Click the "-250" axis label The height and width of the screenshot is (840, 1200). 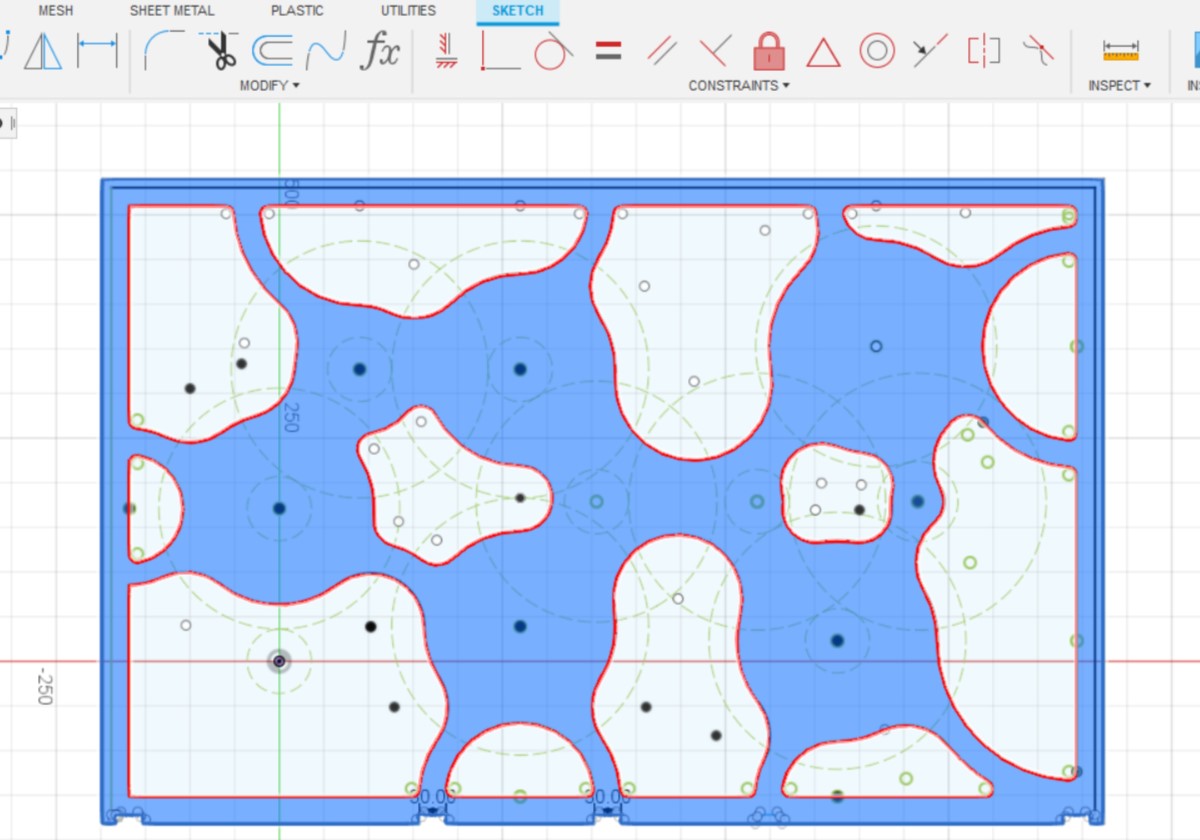tap(44, 687)
